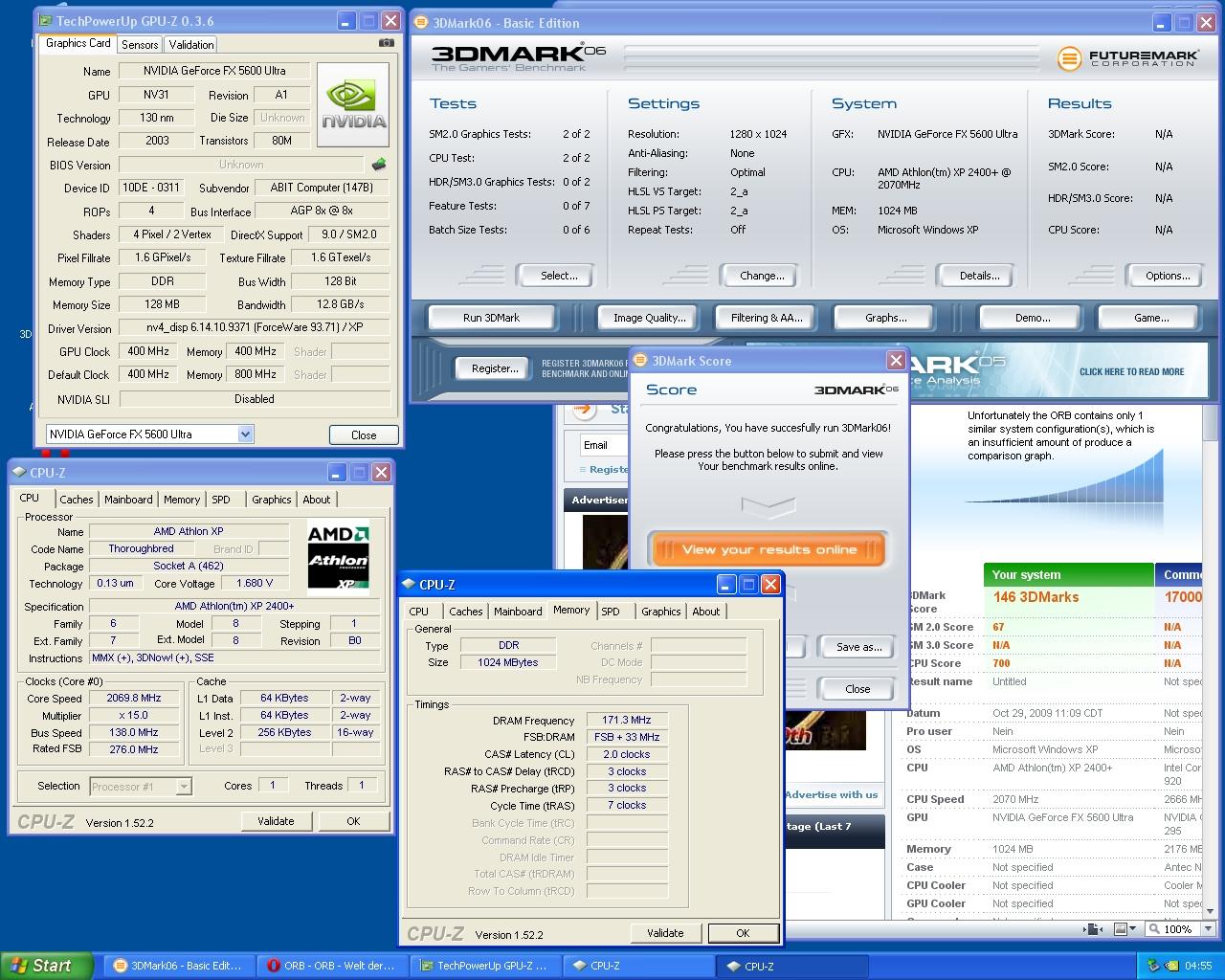The height and width of the screenshot is (980, 1225).
Task: Open the Sensors tab in GPU-Z
Action: pos(140,45)
